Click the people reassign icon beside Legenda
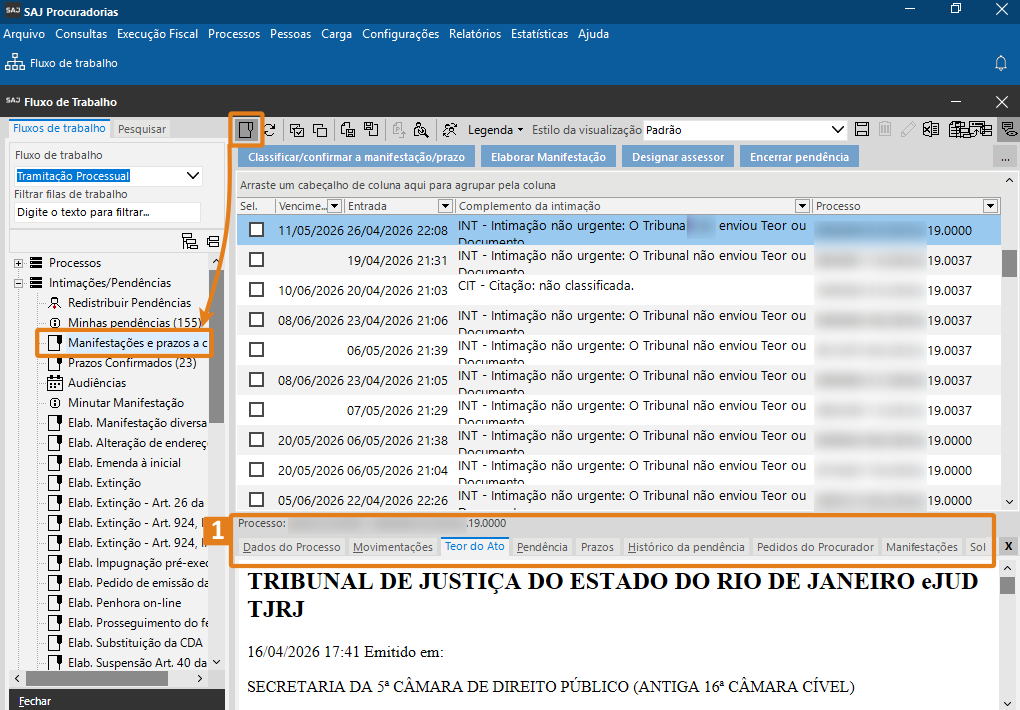Screen dimensions: 1020x710 (x=450, y=130)
